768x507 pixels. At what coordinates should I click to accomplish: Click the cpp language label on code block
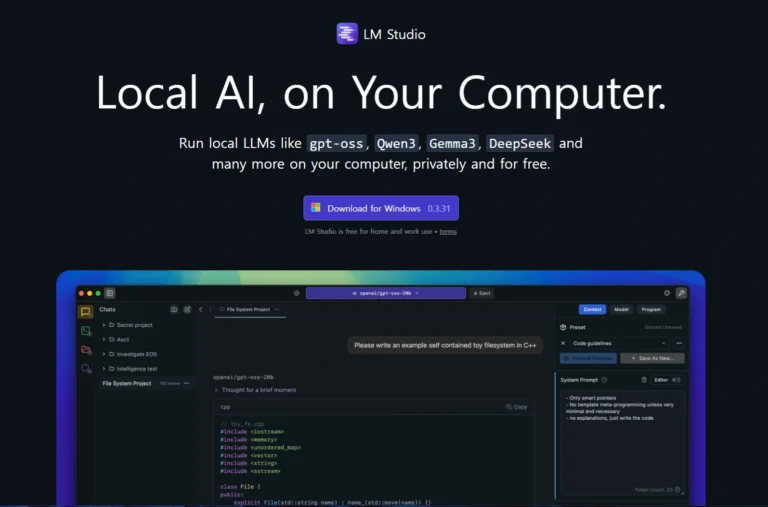click(225, 407)
